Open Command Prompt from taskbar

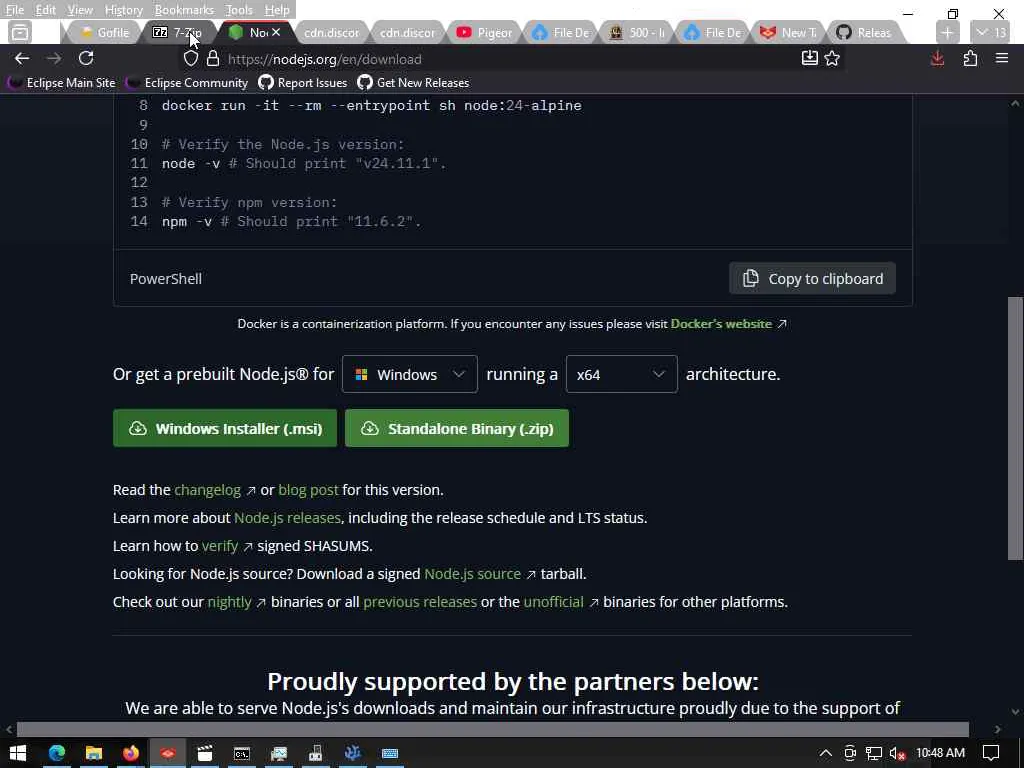coord(242,753)
